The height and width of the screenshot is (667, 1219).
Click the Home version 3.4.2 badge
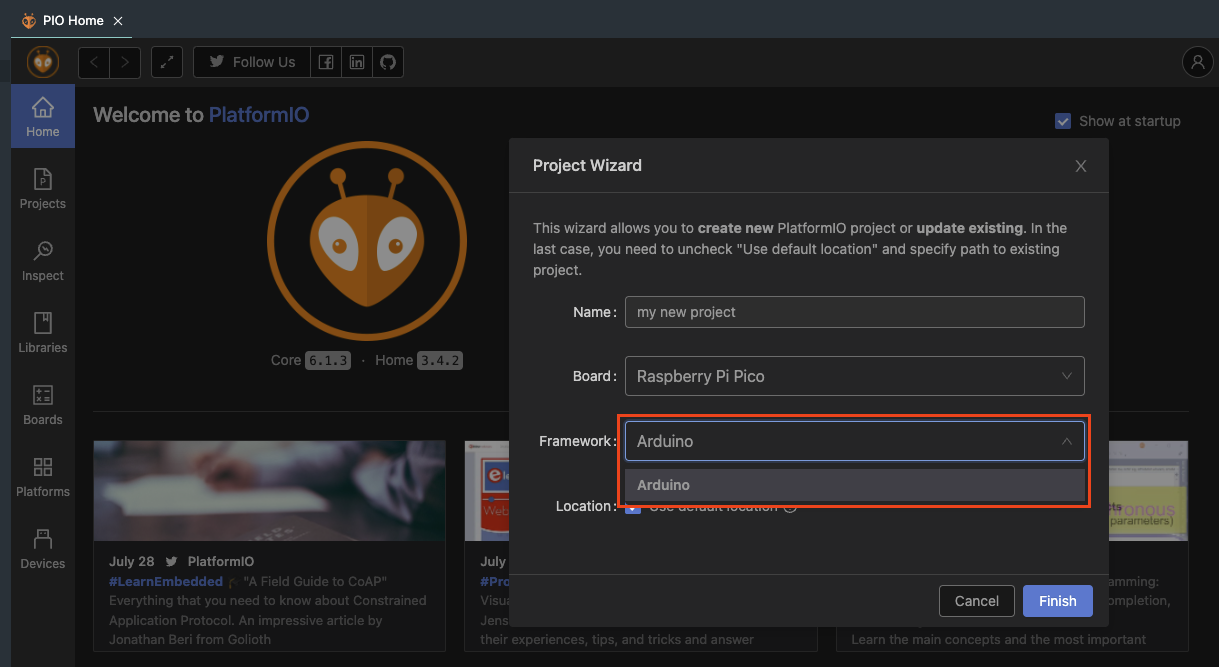pos(440,360)
